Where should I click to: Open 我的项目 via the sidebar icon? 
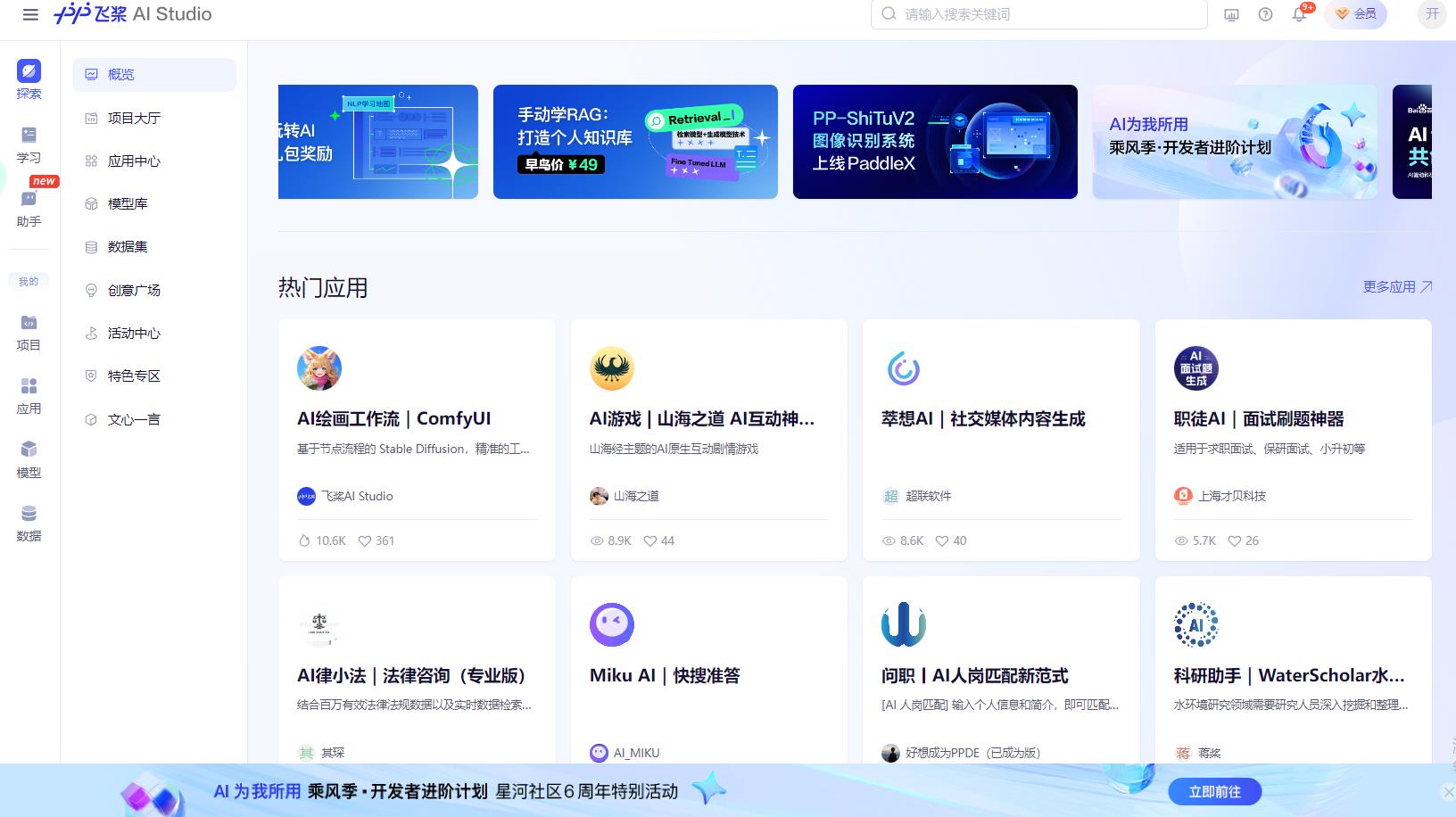point(29,332)
